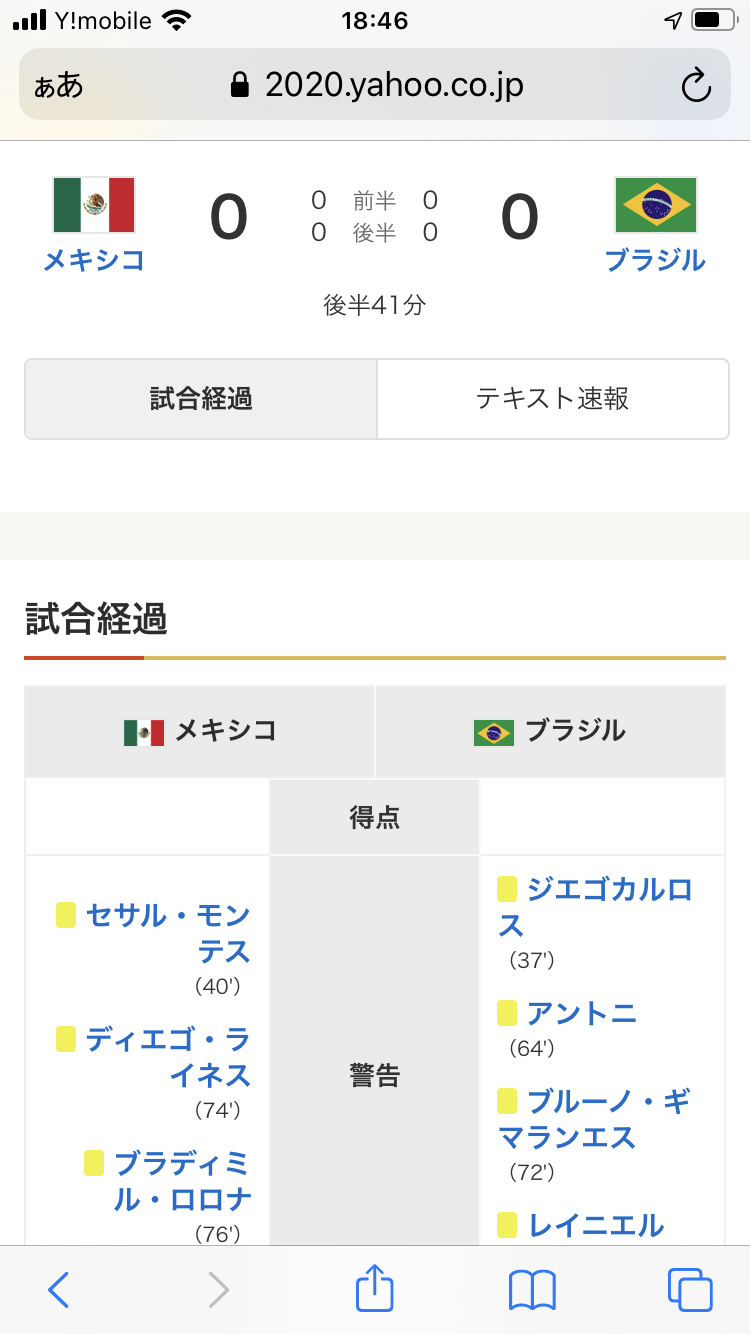Tap the Mexico flag at top
This screenshot has height=1334, width=750.
[94, 205]
